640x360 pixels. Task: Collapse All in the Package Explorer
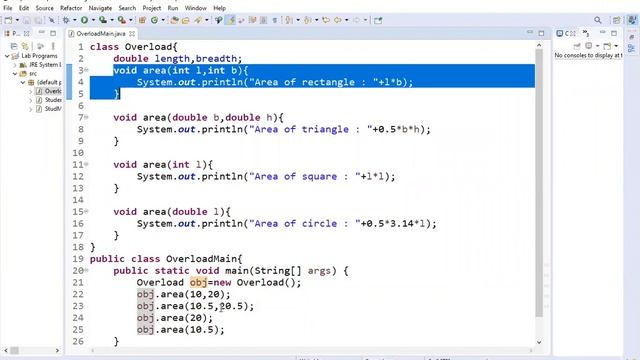[13, 46]
